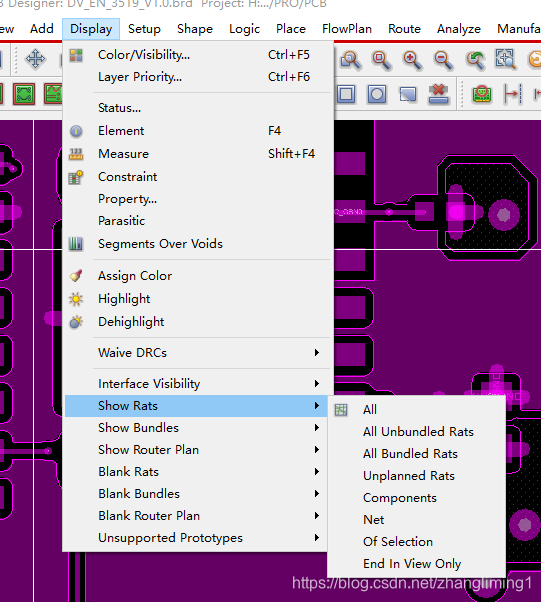Click the Zoom Out minus magnifier
This screenshot has width=541, height=602.
443,60
